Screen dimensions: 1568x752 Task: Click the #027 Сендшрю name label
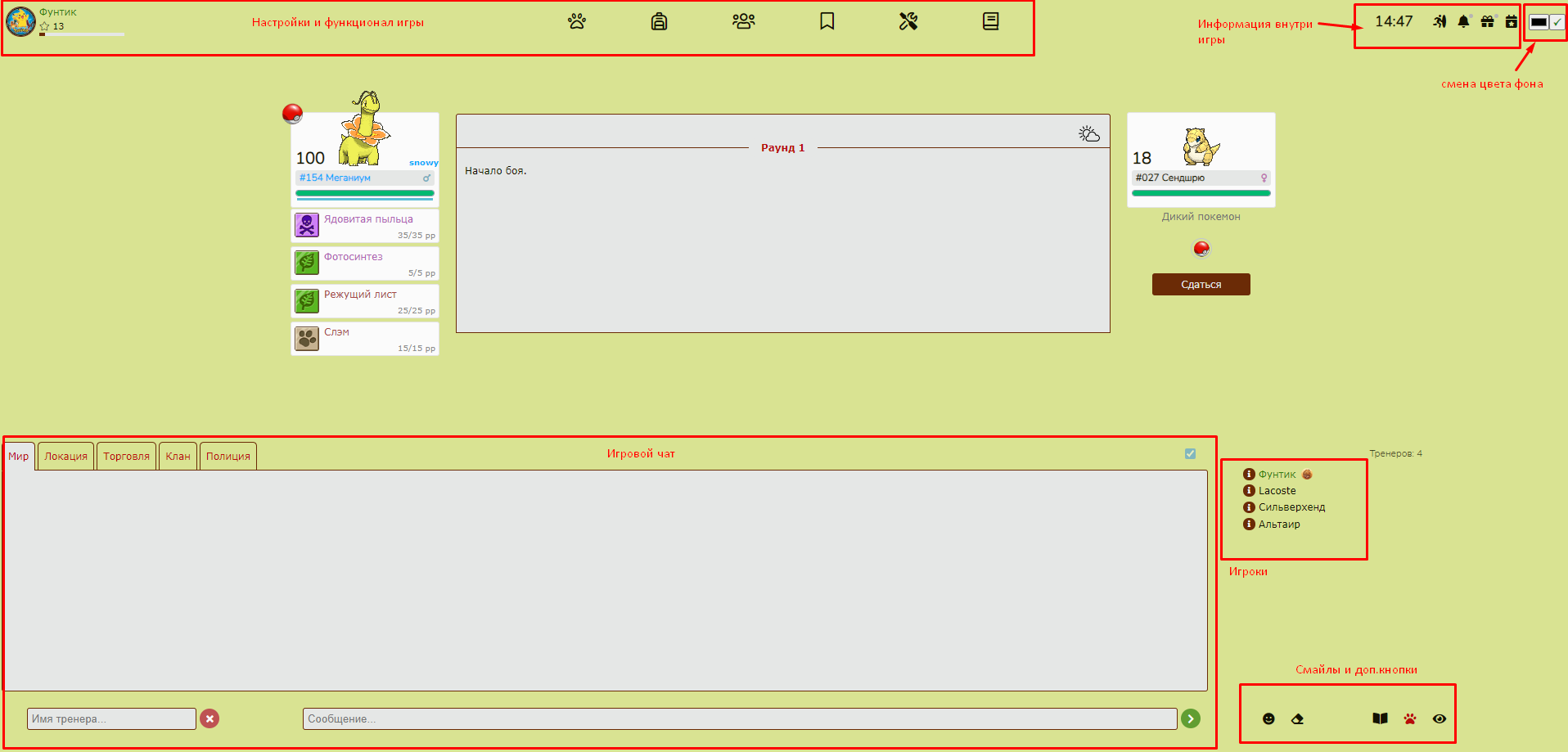tap(1170, 178)
